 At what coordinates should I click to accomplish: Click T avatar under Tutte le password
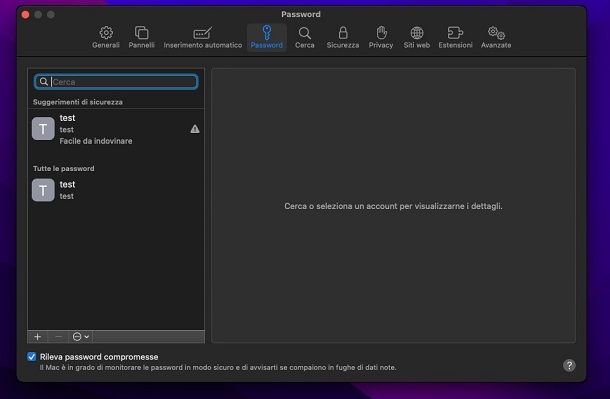tap(43, 190)
